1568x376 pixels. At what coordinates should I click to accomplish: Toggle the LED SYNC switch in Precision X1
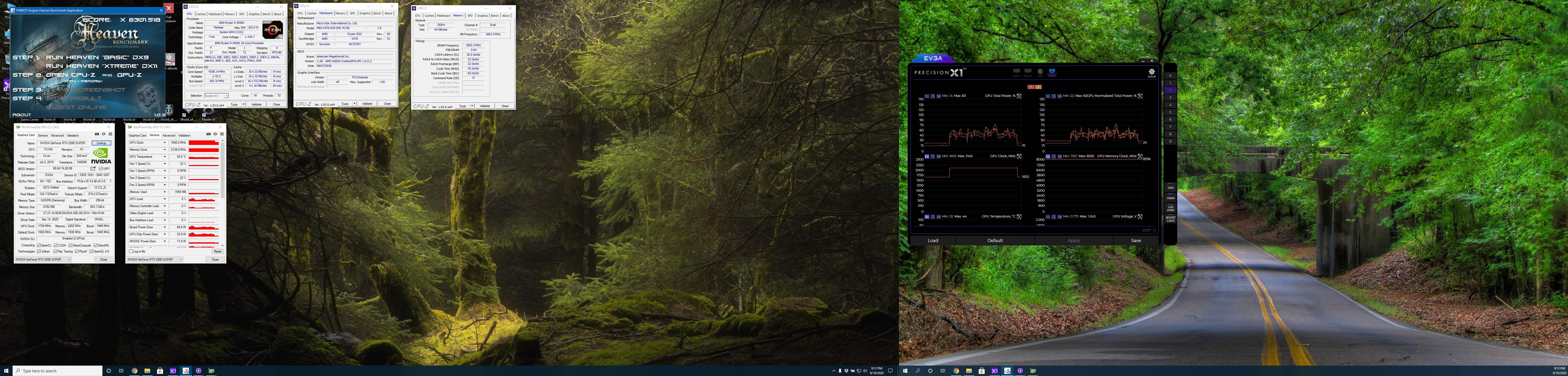[1171, 209]
